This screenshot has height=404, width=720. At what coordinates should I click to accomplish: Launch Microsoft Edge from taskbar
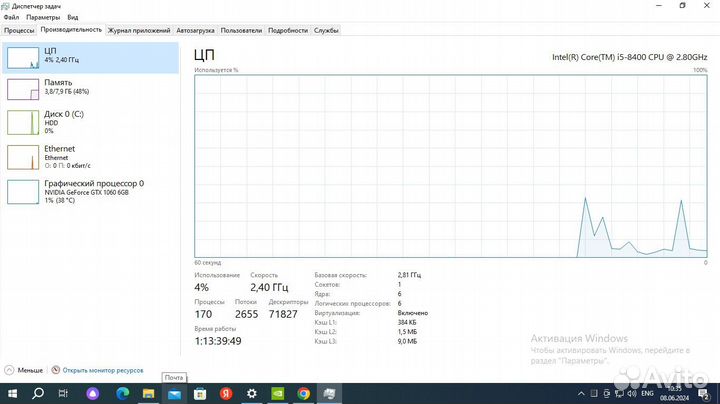(x=123, y=393)
